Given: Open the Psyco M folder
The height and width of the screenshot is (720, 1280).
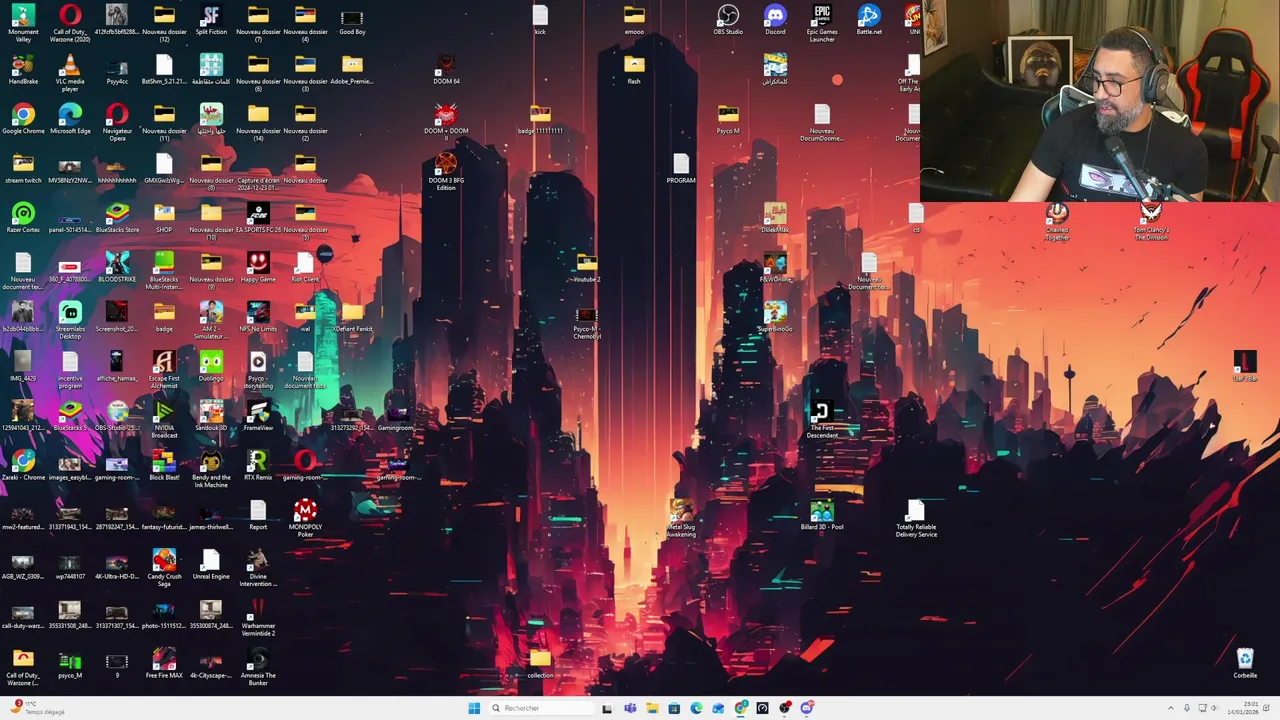Looking at the screenshot, I should [728, 119].
